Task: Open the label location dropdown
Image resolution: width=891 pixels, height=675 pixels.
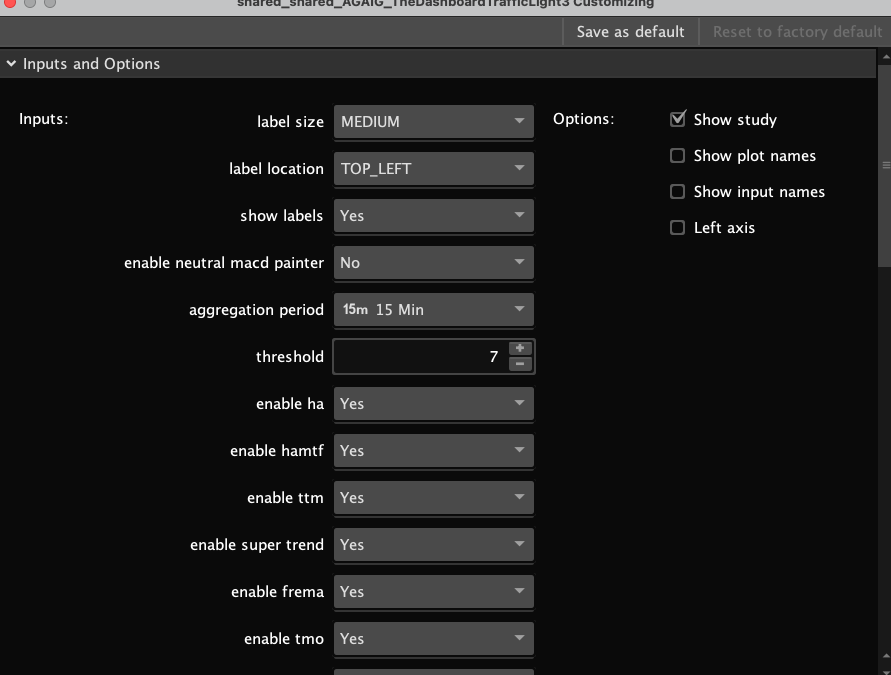Action: (433, 169)
